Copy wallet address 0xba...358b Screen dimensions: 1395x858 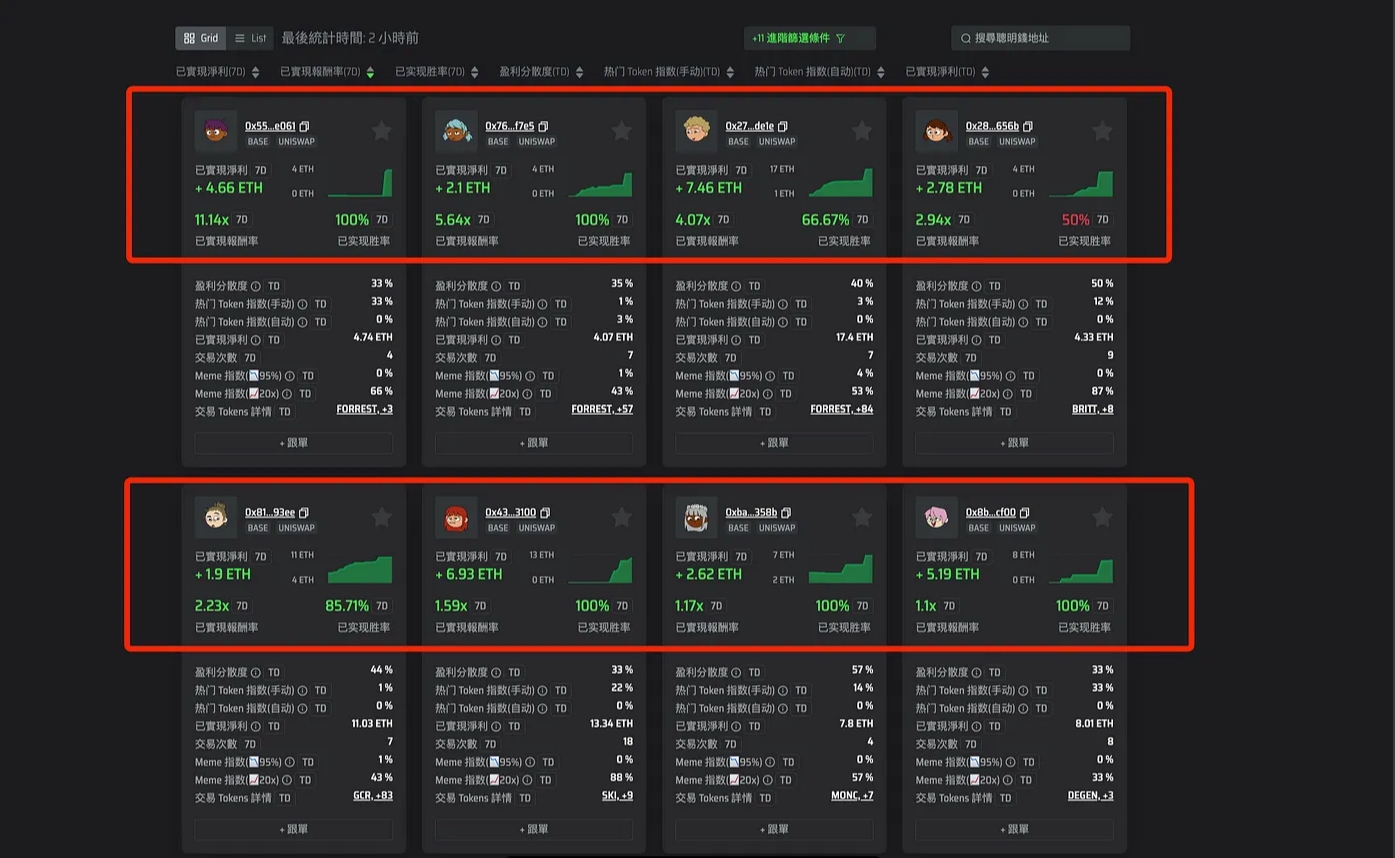pos(786,513)
